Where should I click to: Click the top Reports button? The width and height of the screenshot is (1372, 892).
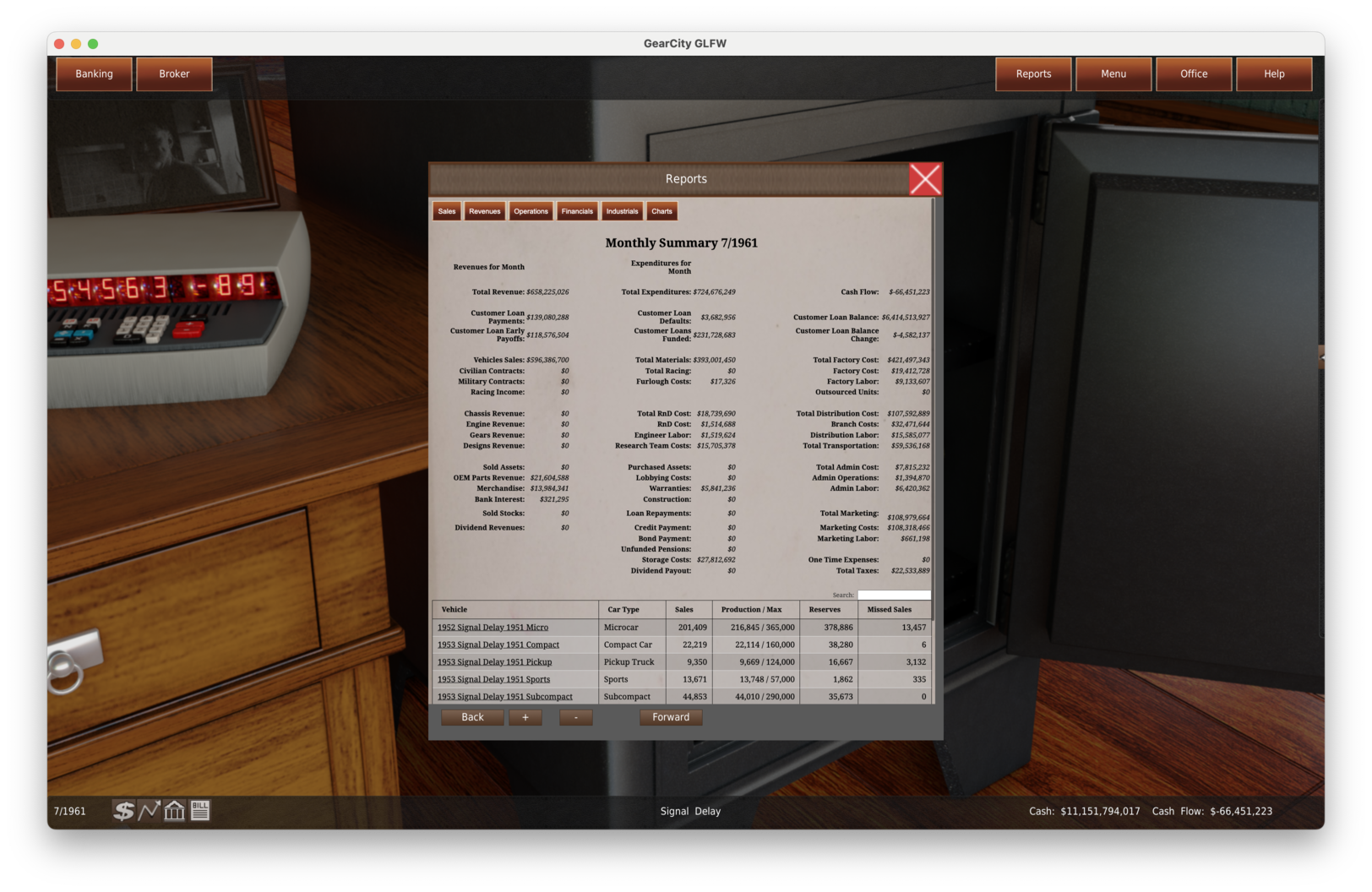click(x=1033, y=74)
